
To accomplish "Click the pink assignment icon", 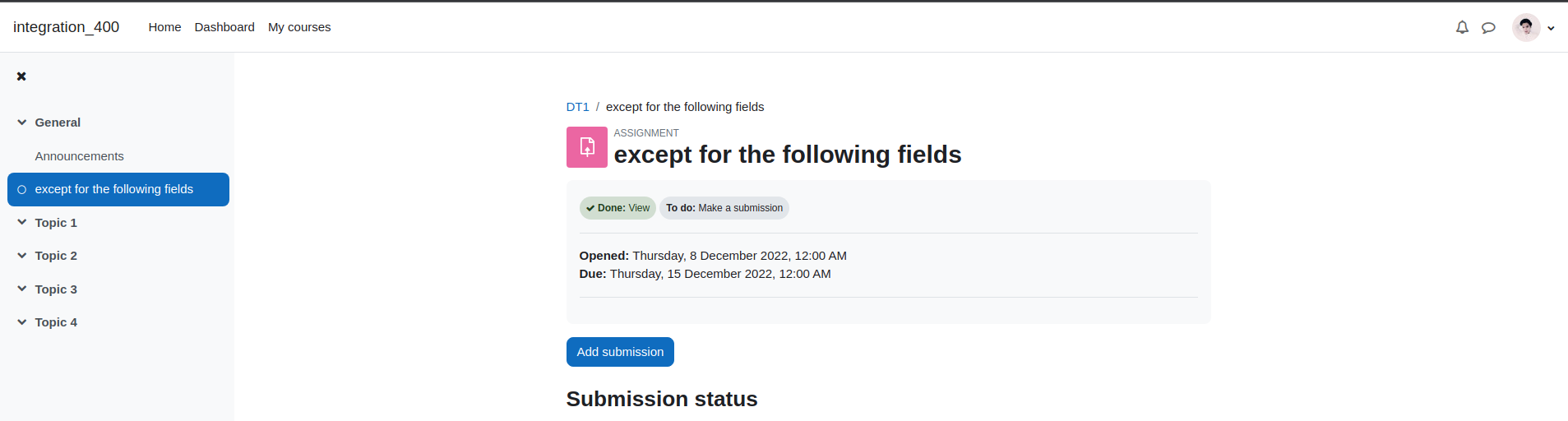I will click(x=587, y=147).
